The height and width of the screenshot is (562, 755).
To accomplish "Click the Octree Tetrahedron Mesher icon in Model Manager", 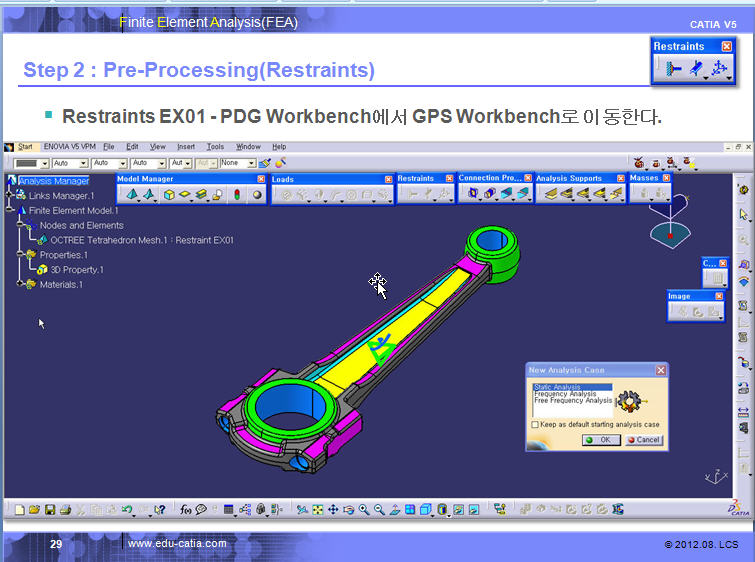I will pyautogui.click(x=131, y=195).
